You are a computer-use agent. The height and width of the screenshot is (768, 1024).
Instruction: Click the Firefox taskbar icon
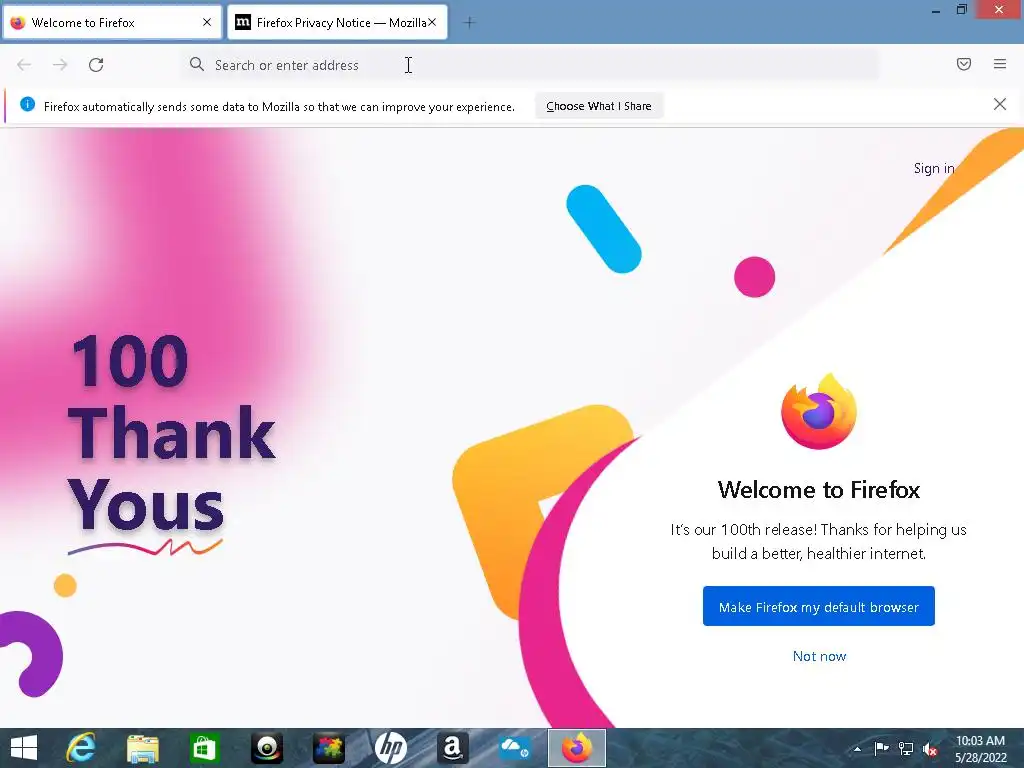577,748
